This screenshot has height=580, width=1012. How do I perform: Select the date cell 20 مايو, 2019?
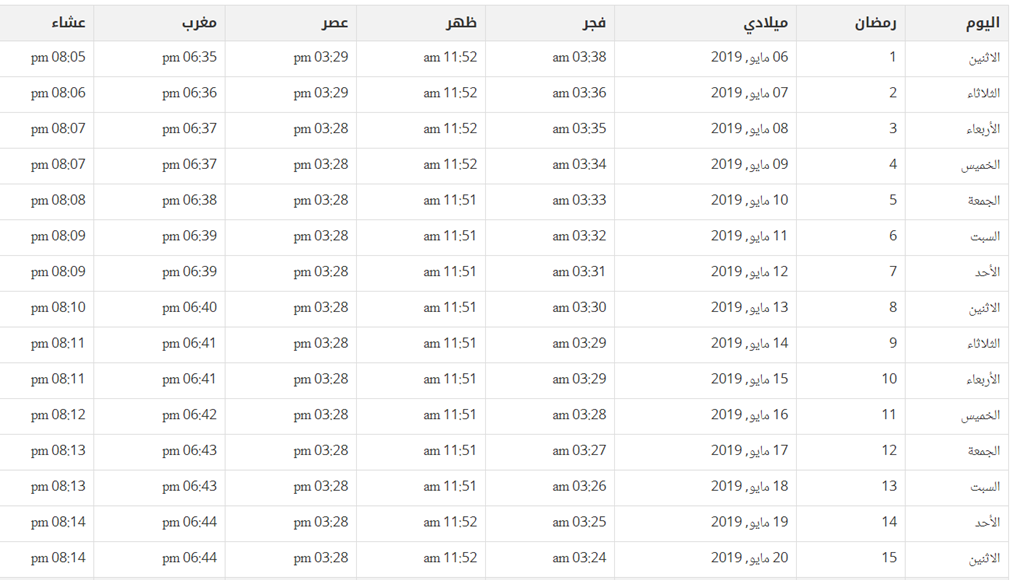(749, 557)
